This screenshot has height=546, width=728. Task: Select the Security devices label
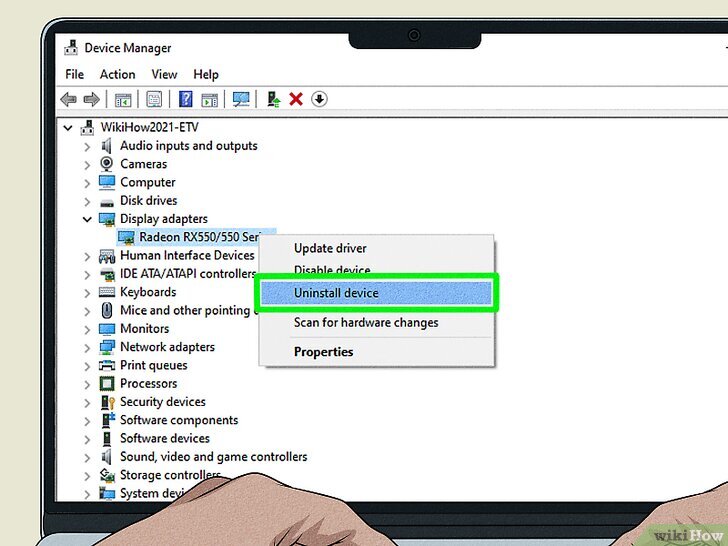(x=162, y=402)
